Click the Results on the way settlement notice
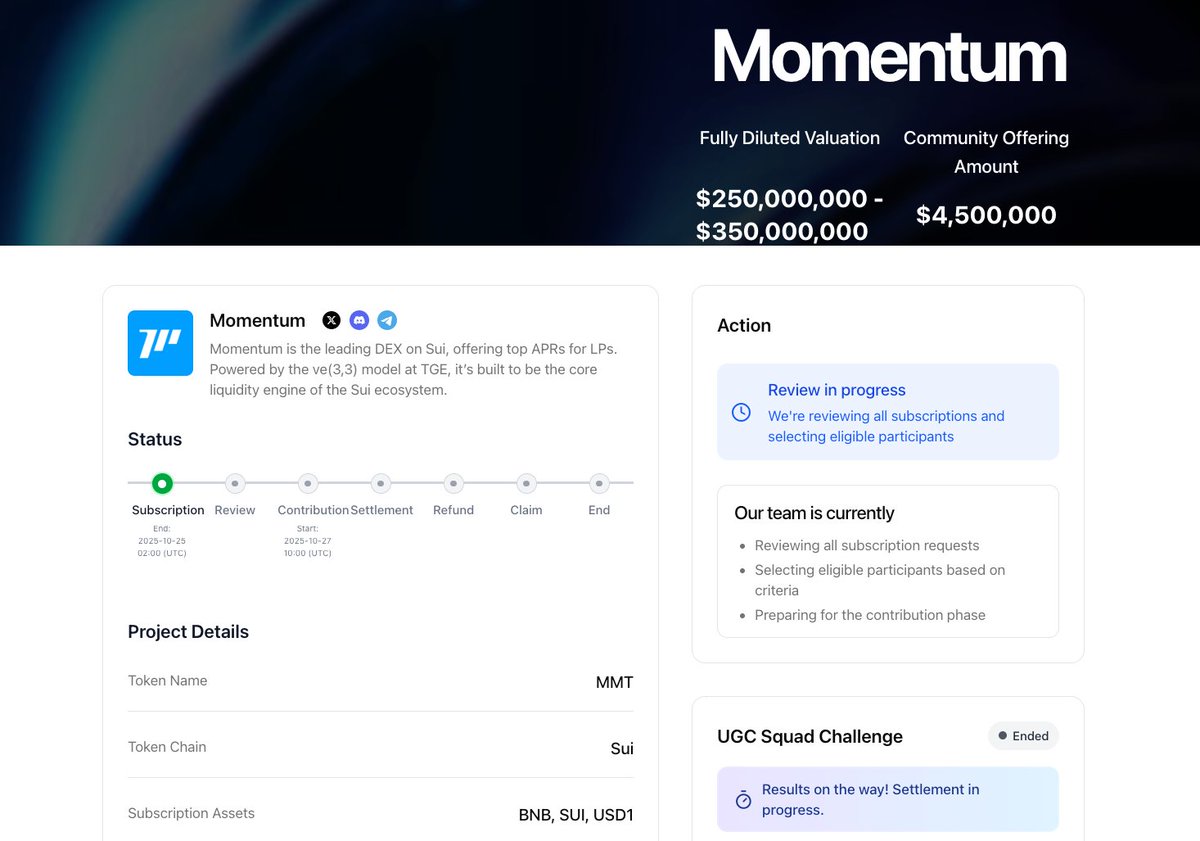This screenshot has width=1200, height=841. click(x=870, y=799)
